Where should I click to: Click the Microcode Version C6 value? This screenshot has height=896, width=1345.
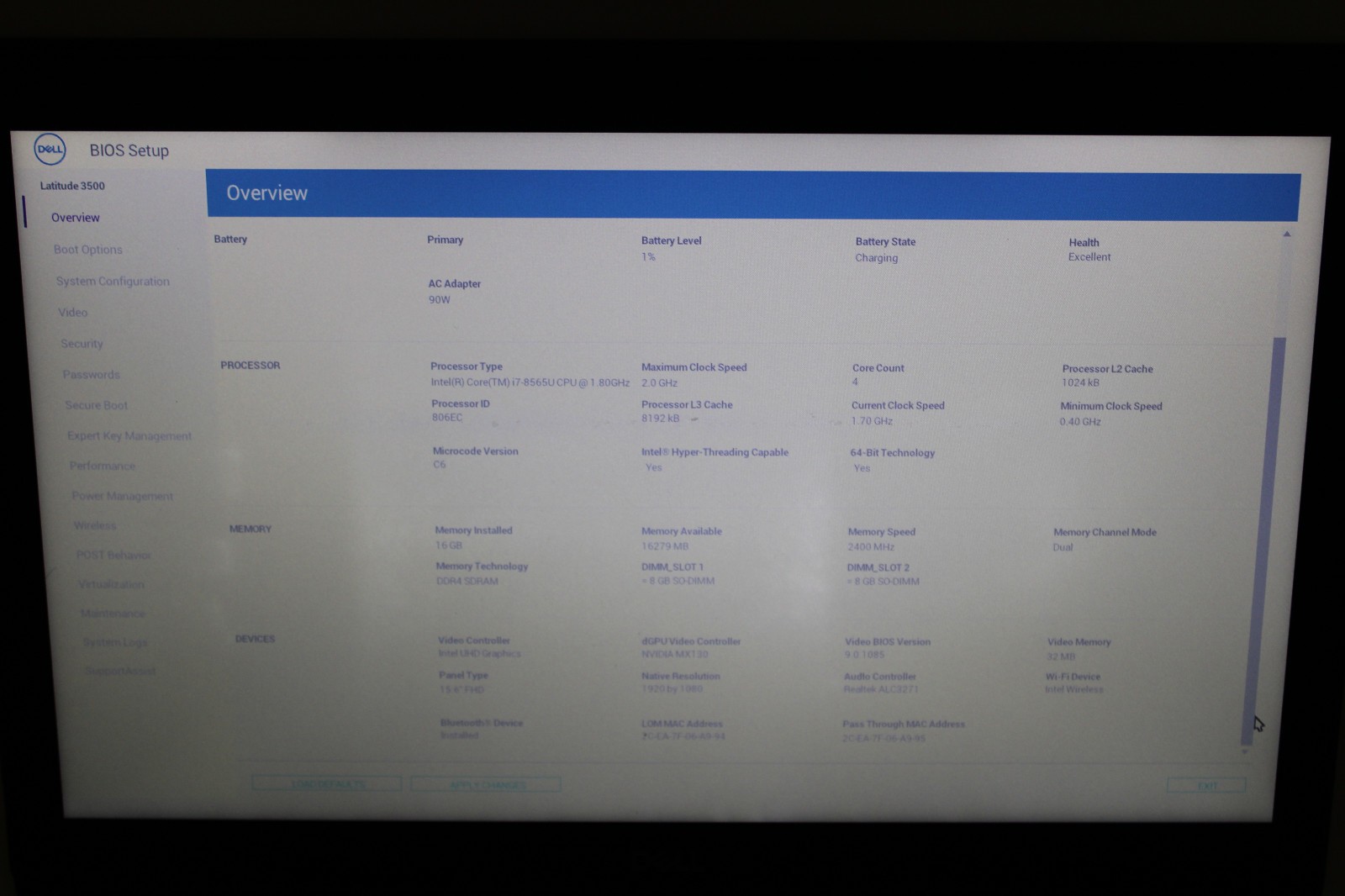pyautogui.click(x=439, y=464)
